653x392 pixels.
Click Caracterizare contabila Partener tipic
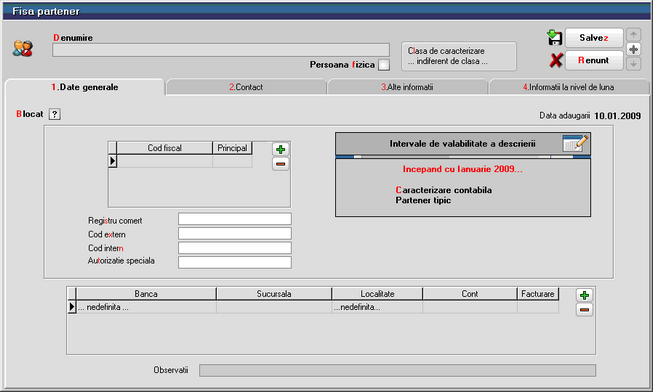(x=444, y=195)
